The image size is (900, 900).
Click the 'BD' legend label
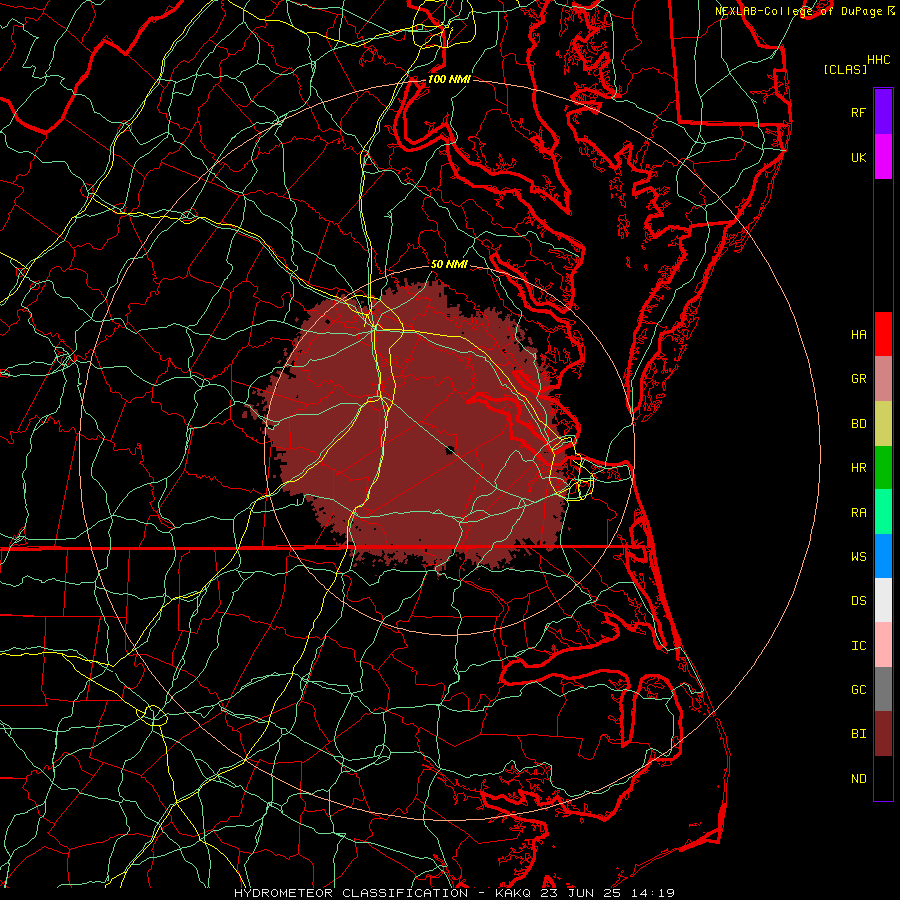(x=858, y=424)
